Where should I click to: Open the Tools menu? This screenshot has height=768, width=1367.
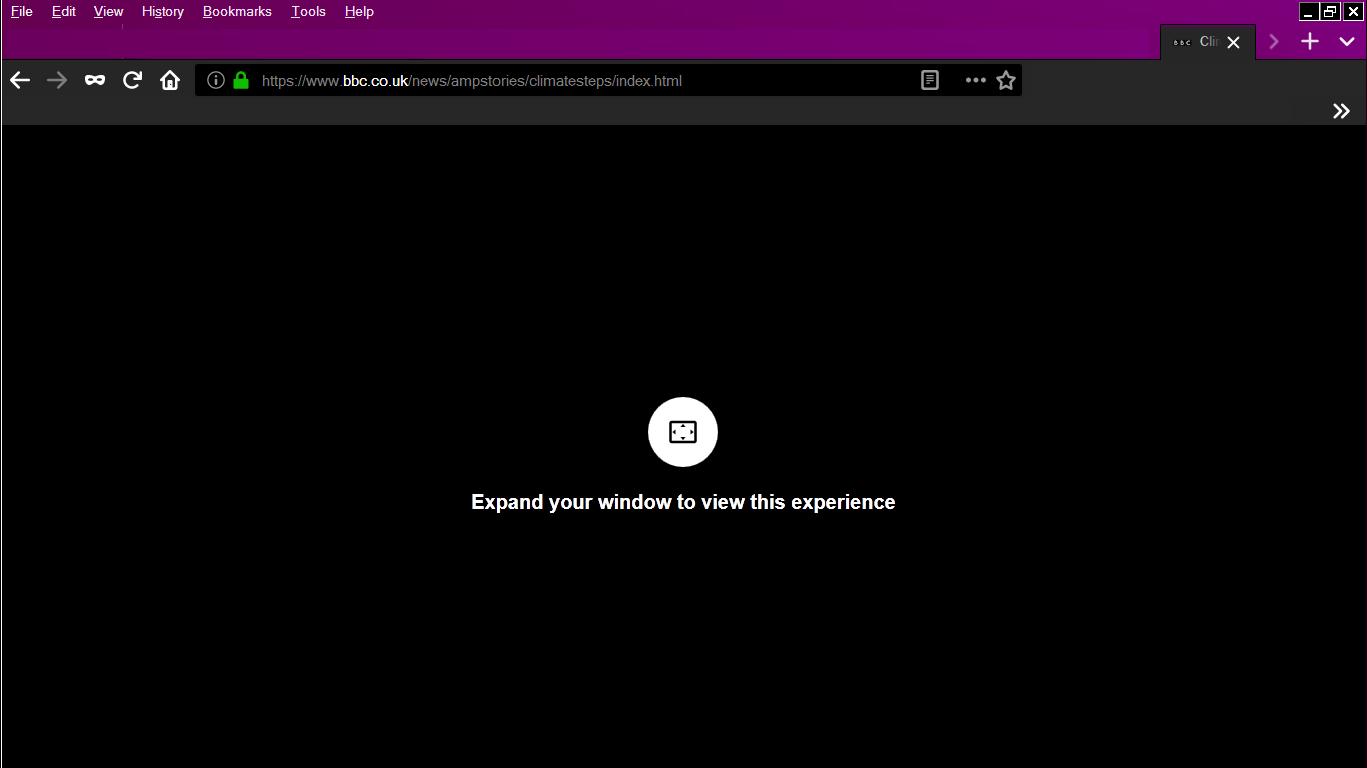tap(308, 12)
